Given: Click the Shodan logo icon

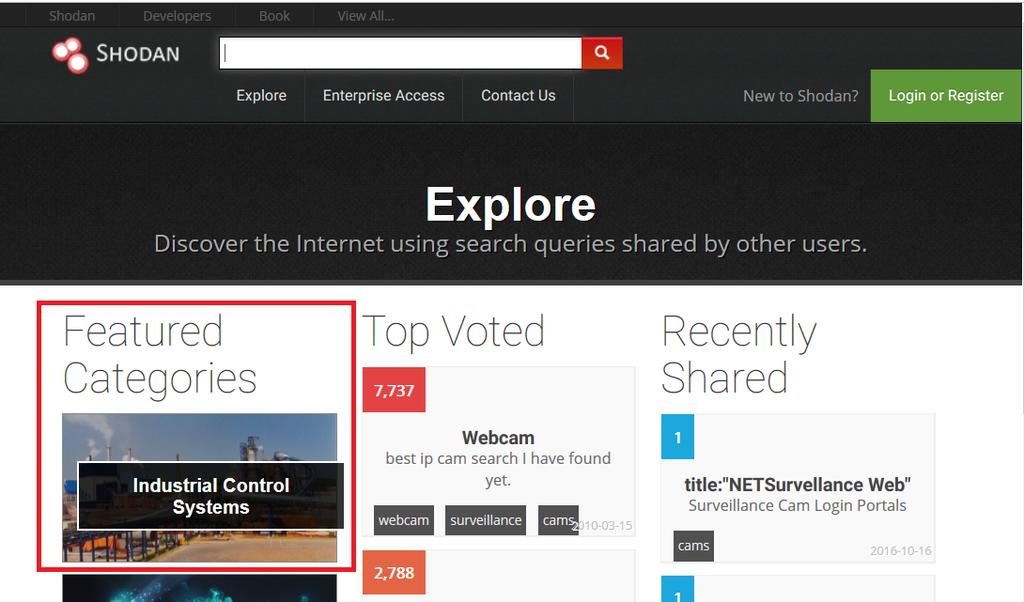Looking at the screenshot, I should click(70, 55).
